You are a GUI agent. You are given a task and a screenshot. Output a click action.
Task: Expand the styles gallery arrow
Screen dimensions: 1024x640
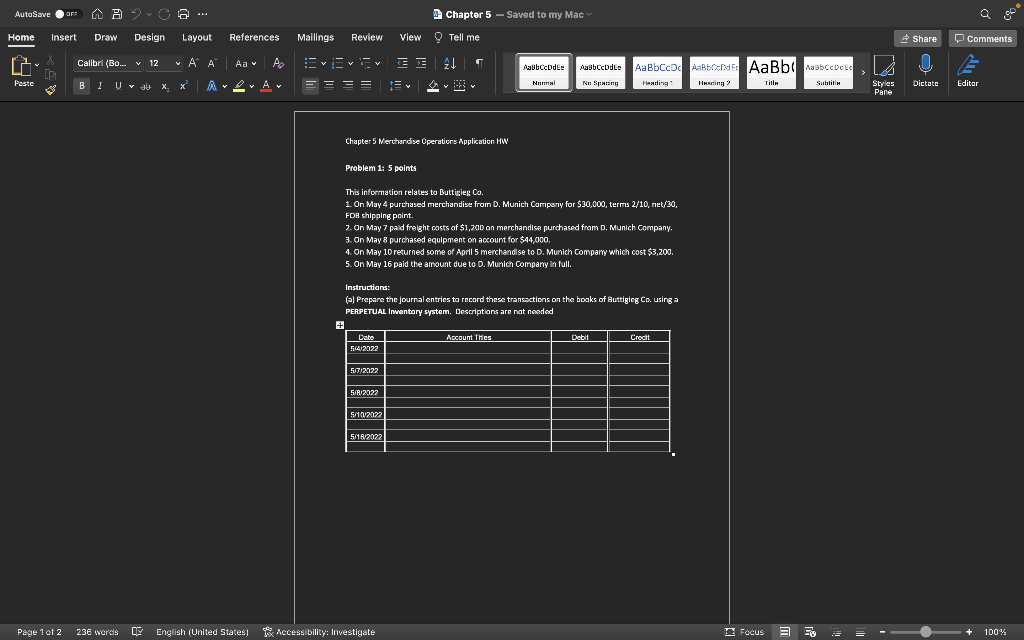coord(863,72)
